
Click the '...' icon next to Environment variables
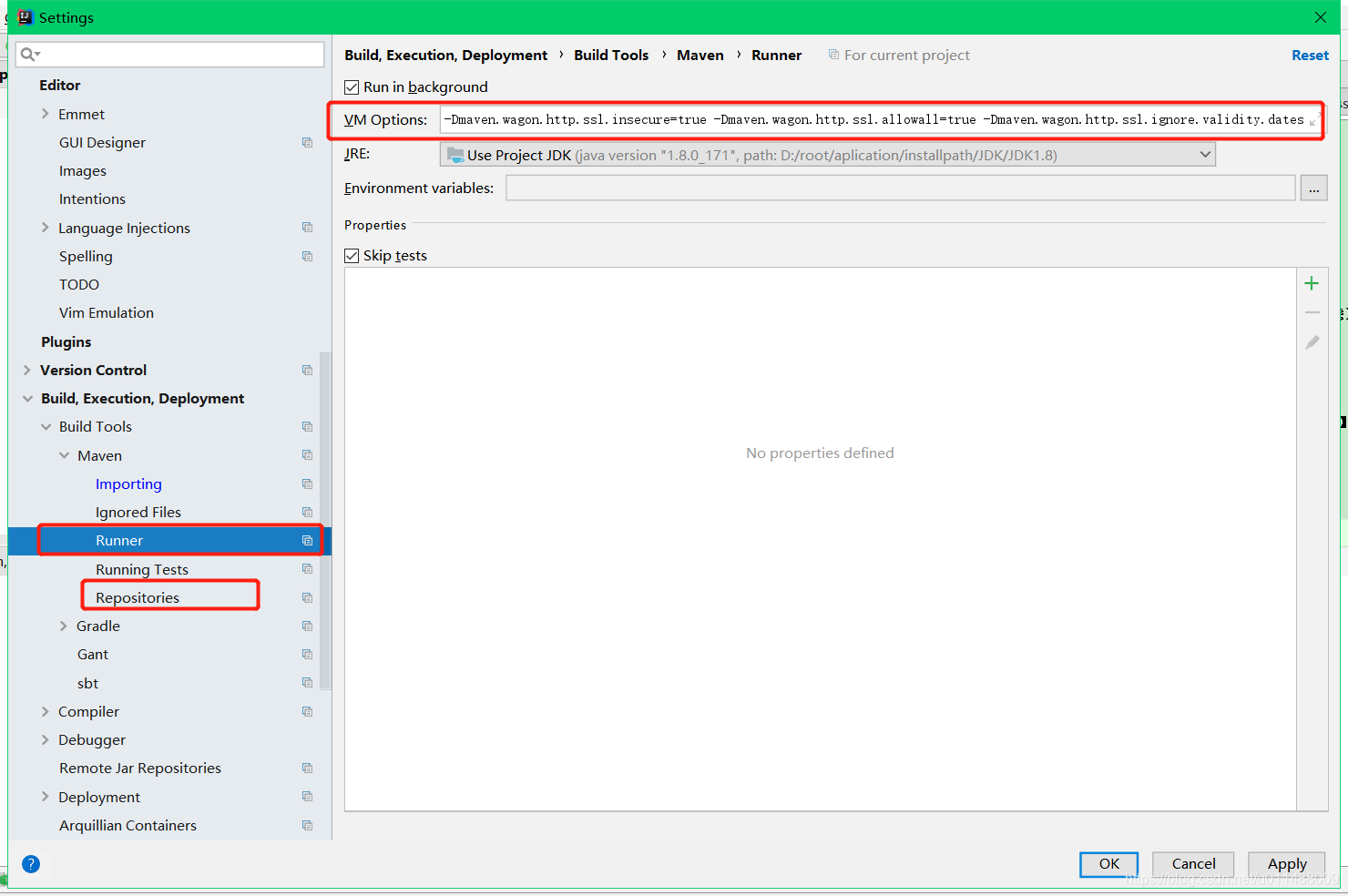pyautogui.click(x=1313, y=188)
